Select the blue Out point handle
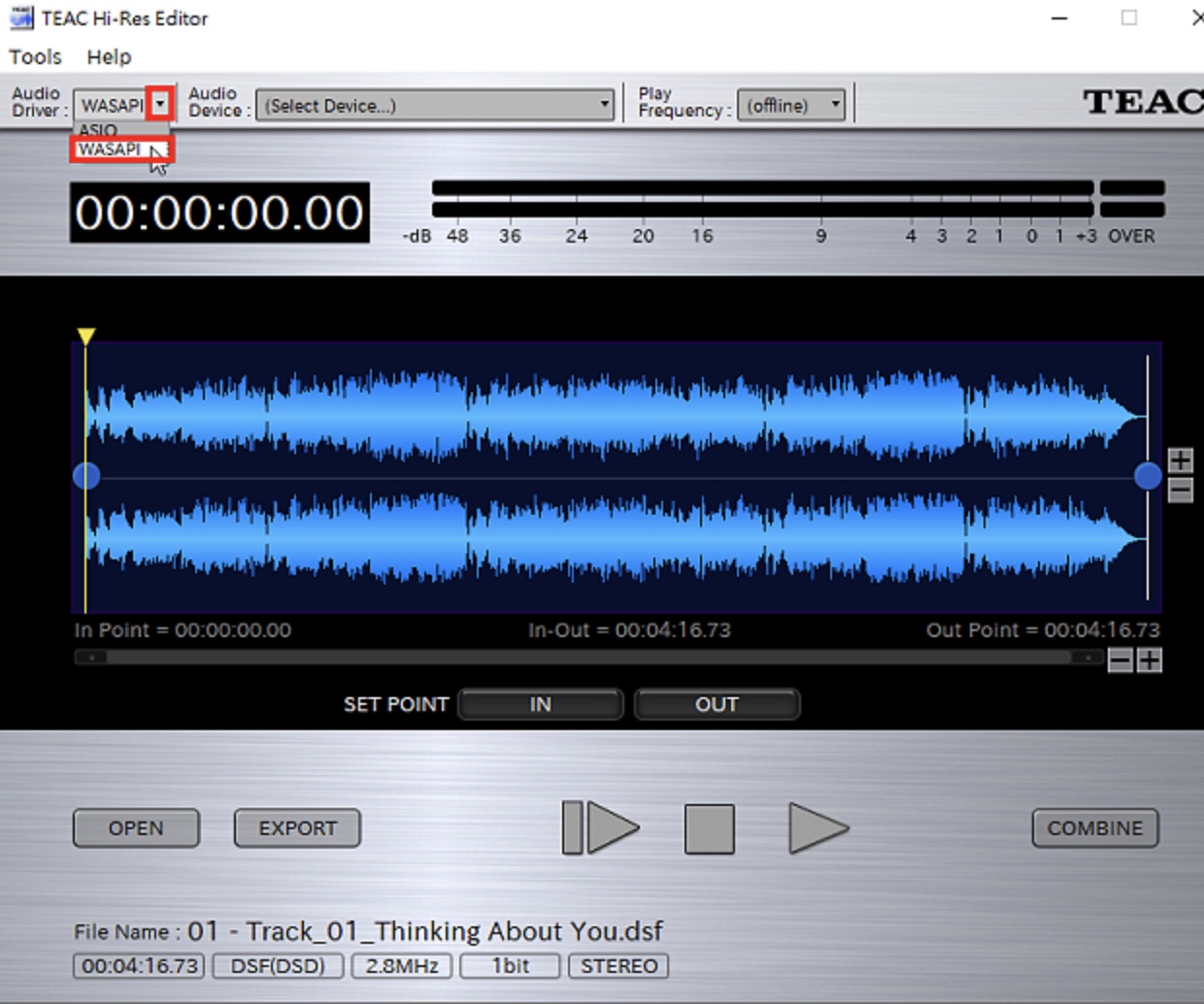The image size is (1204, 1004). click(x=1148, y=476)
